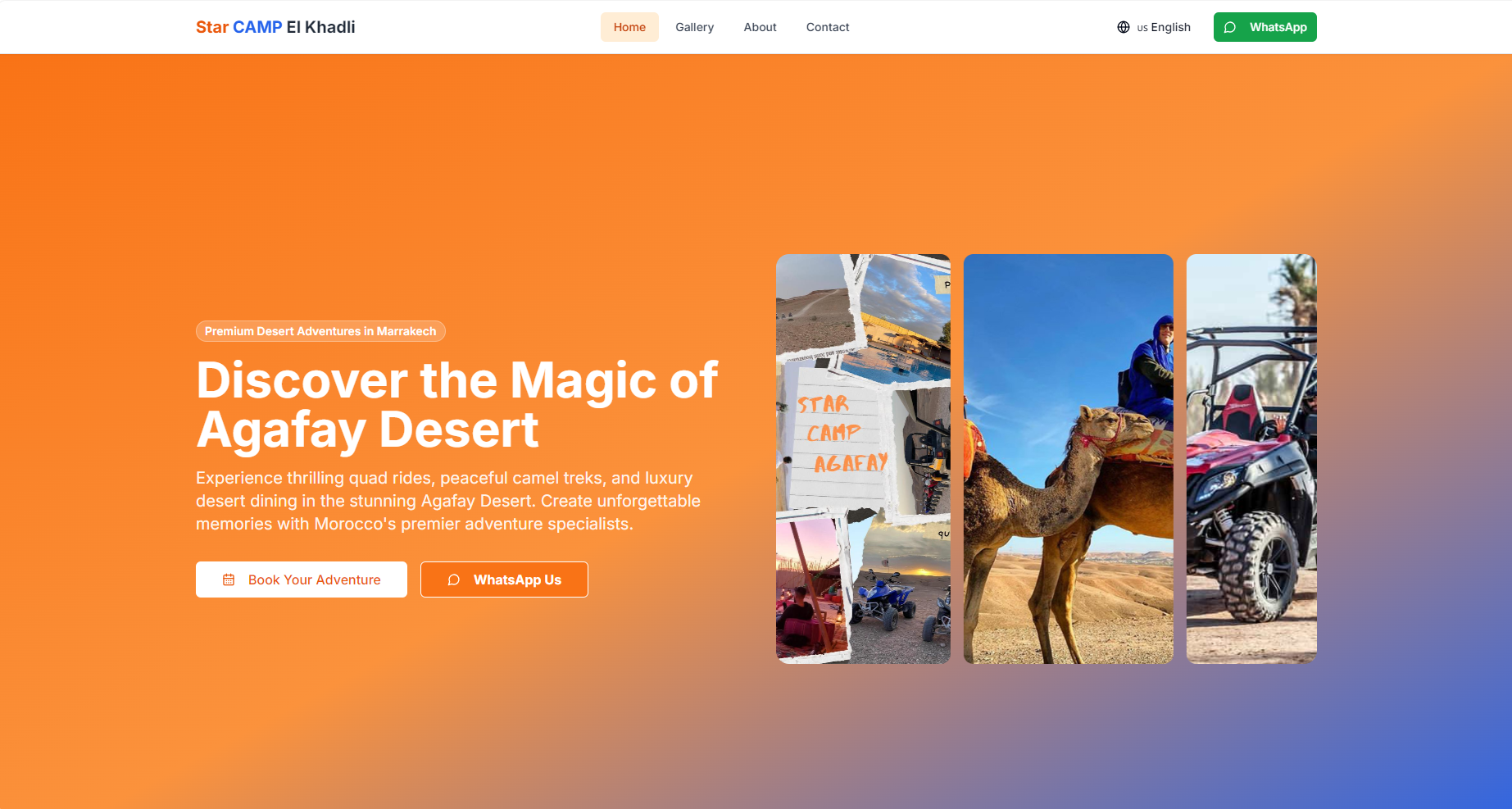
Task: Click the small US flag code label
Action: point(1142,28)
